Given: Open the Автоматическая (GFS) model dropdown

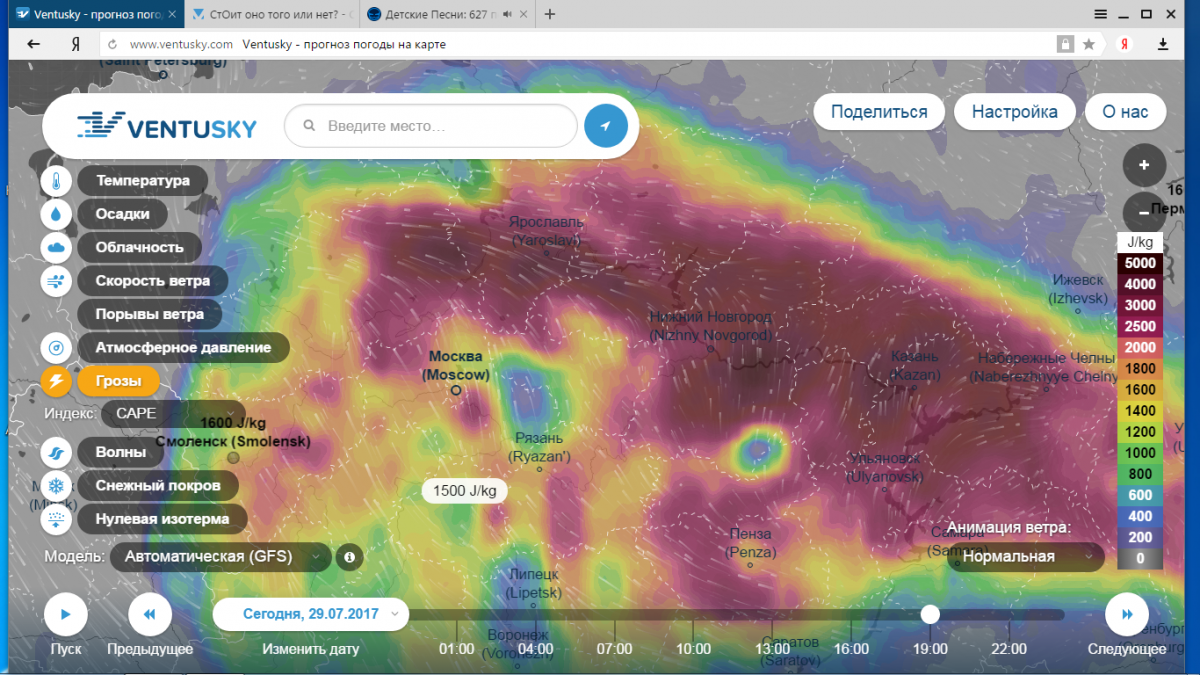Looking at the screenshot, I should 220,557.
